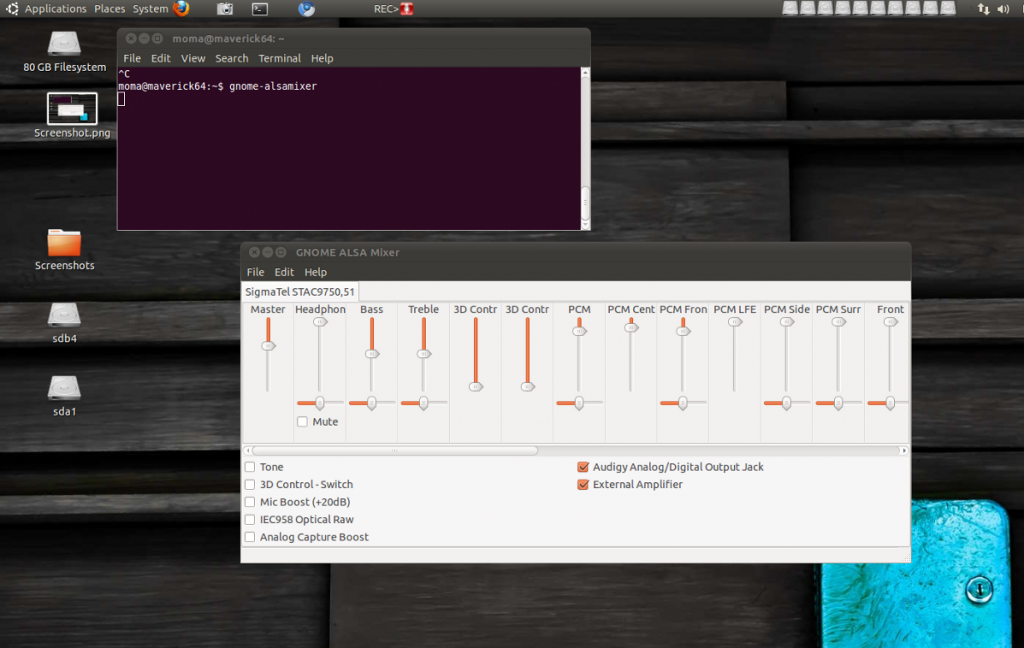Enable the 3D Control - Switch checkbox
This screenshot has width=1024, height=648.
click(250, 485)
